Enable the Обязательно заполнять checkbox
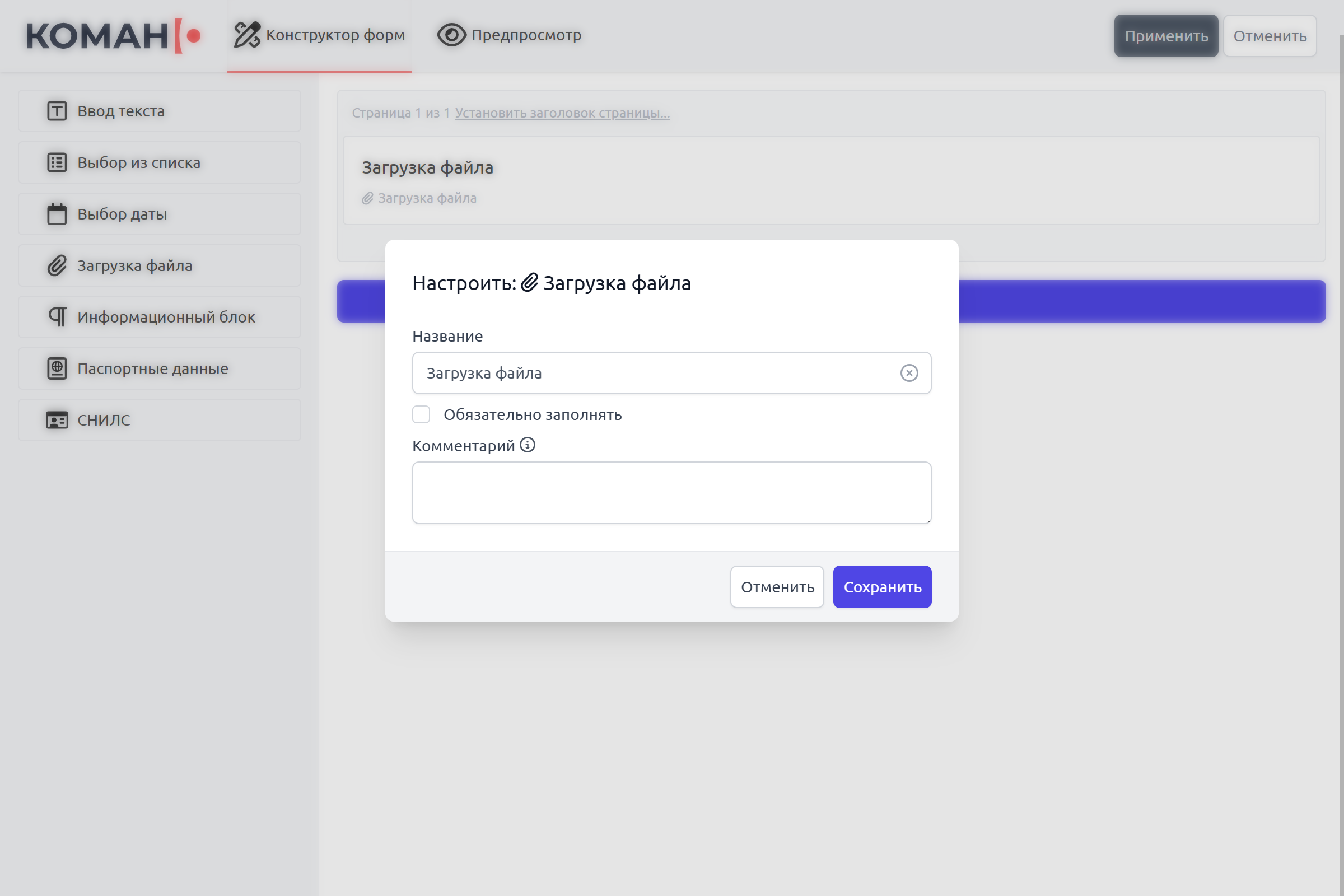 pyautogui.click(x=421, y=414)
